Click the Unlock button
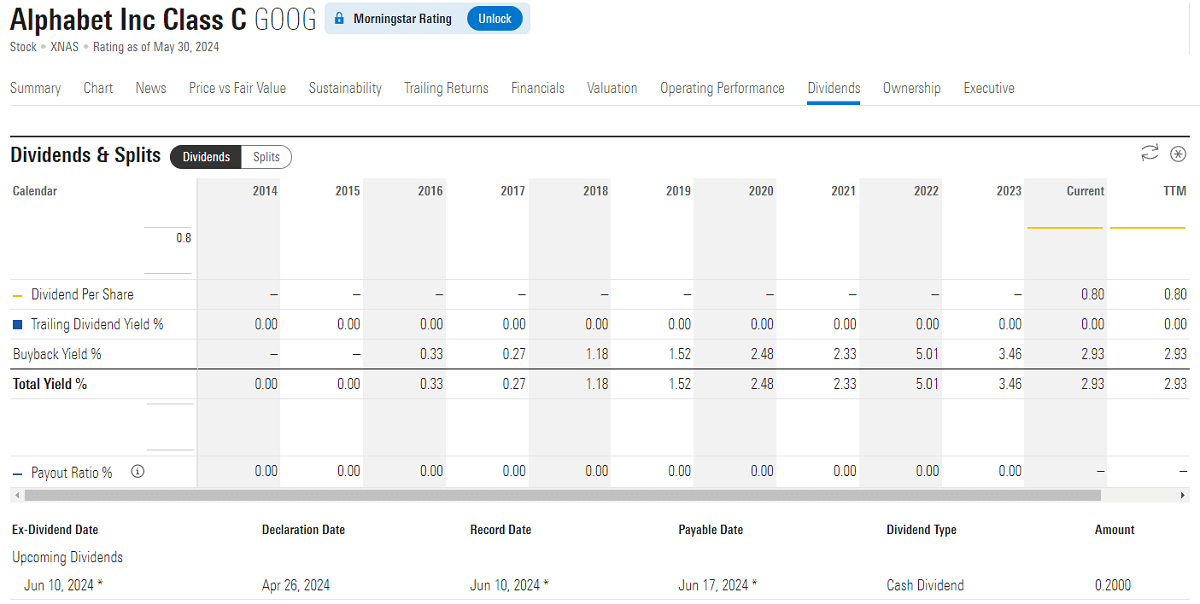 click(x=495, y=19)
